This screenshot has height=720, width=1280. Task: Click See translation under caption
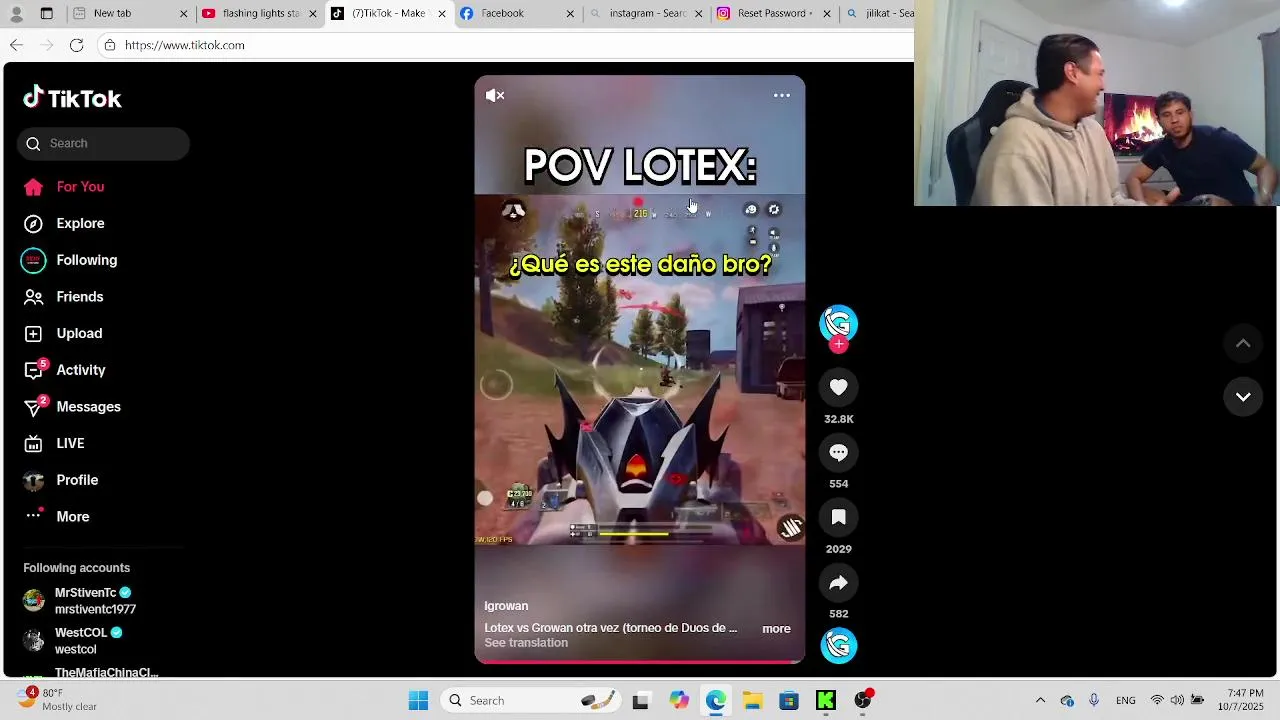pyautogui.click(x=526, y=643)
